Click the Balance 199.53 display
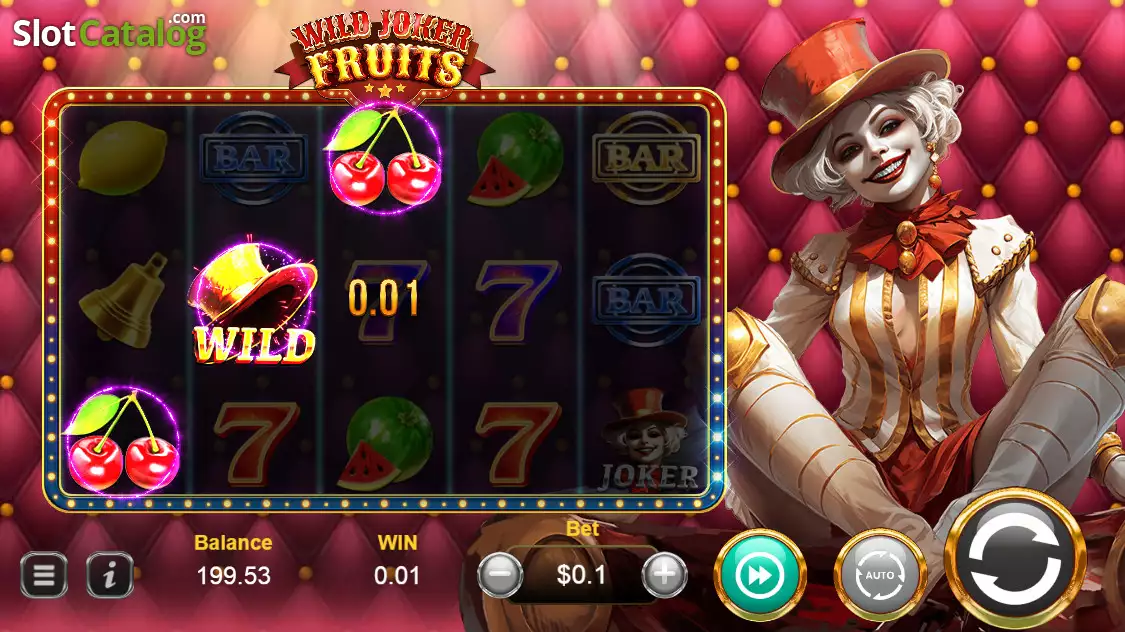This screenshot has width=1125, height=632. pos(233,560)
